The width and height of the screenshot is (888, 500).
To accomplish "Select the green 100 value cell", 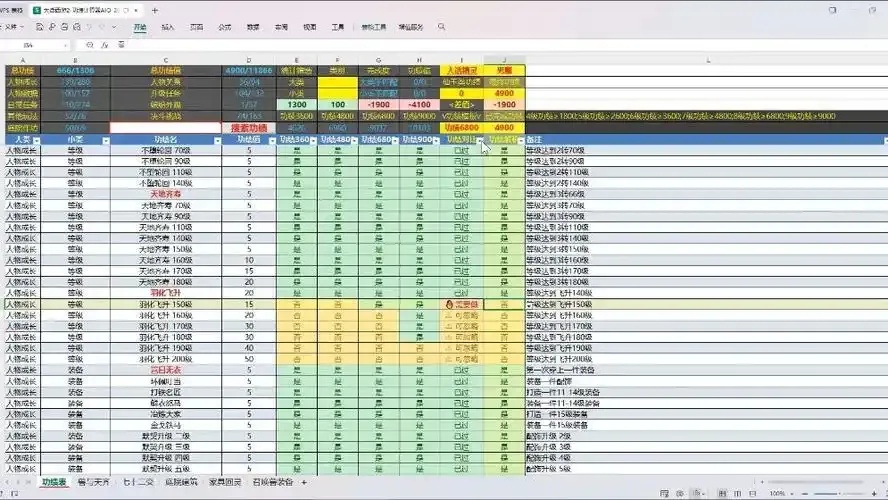I will click(338, 105).
